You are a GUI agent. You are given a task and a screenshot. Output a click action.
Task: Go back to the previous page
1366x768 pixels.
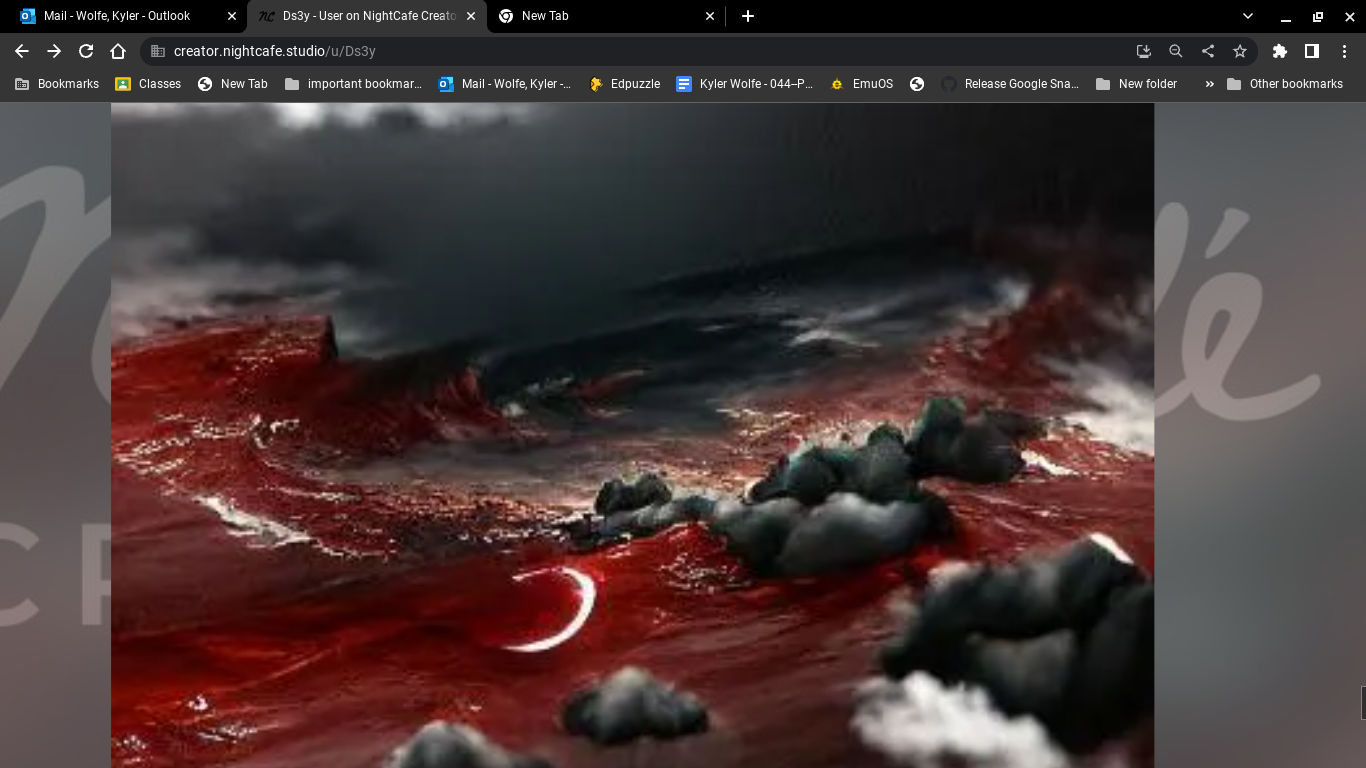coord(22,51)
